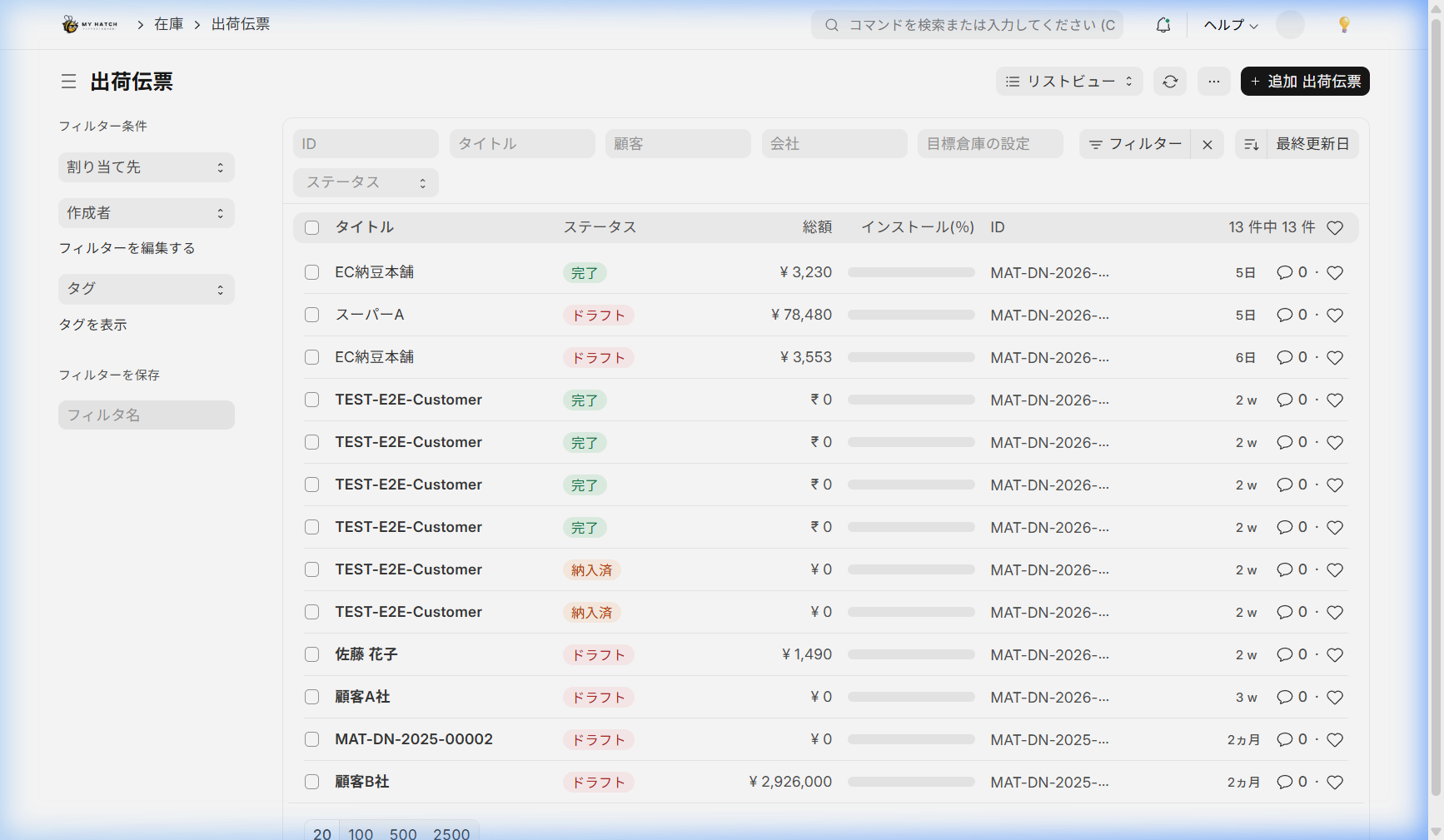Click the refresh list icon
Screen dimensions: 1444x840
(x=1170, y=82)
